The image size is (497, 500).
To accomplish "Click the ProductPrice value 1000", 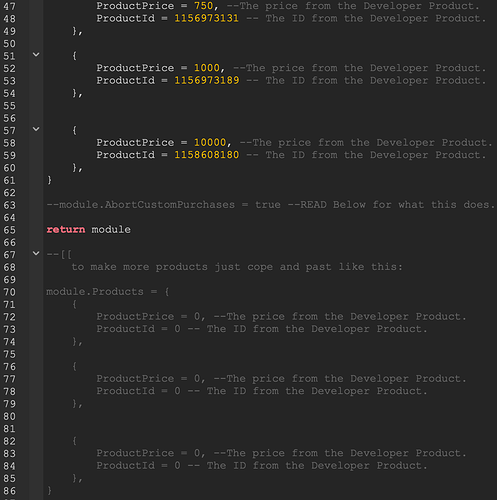I will [x=207, y=68].
